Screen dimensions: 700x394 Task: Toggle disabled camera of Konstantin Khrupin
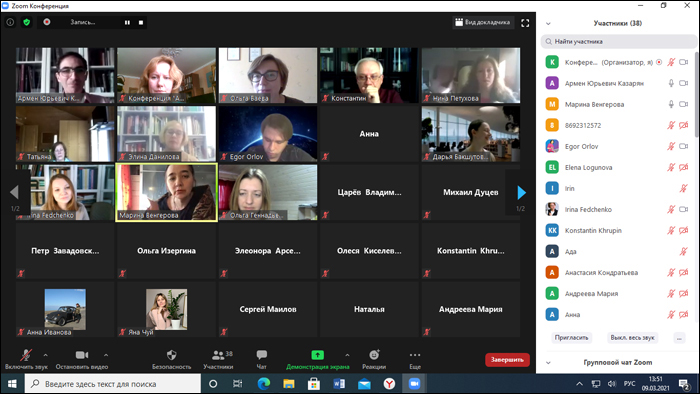click(683, 230)
